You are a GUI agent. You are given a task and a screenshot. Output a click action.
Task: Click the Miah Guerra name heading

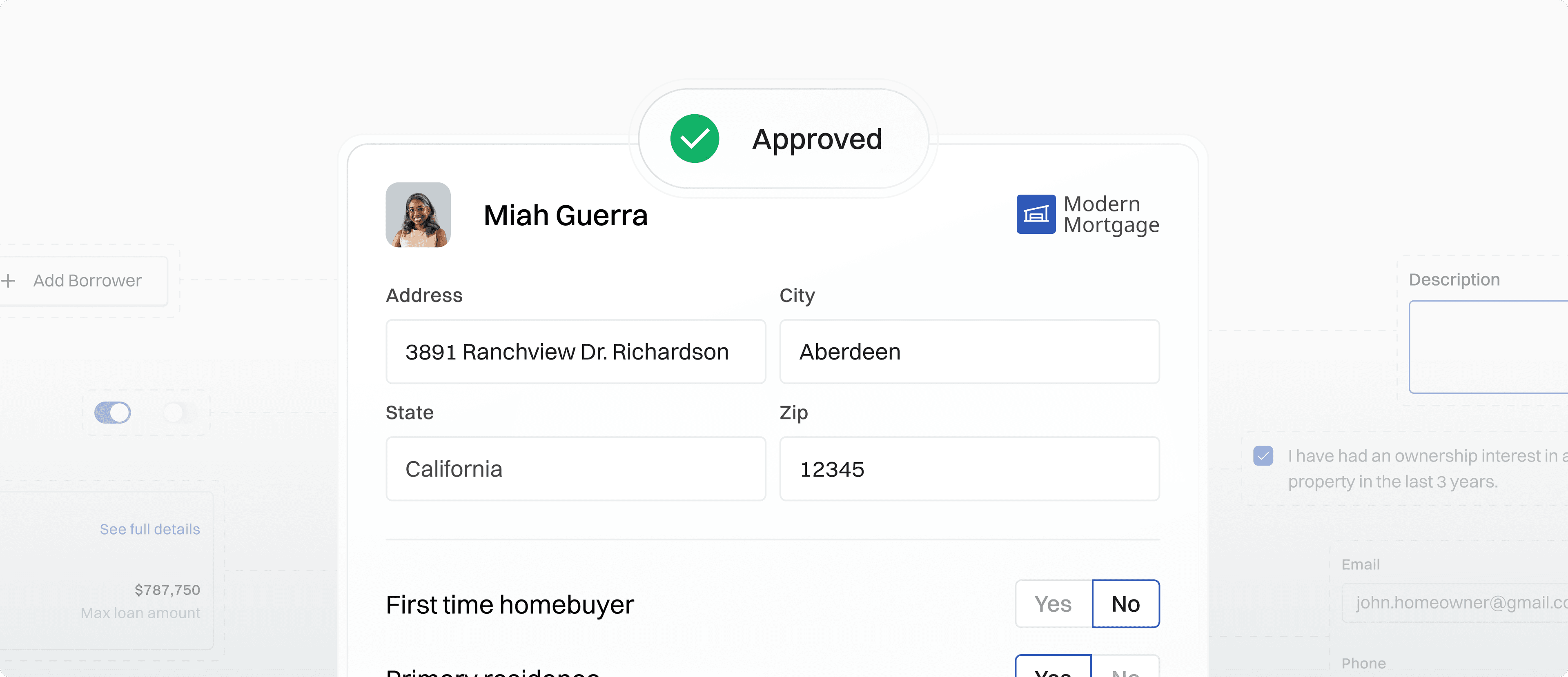click(x=566, y=215)
